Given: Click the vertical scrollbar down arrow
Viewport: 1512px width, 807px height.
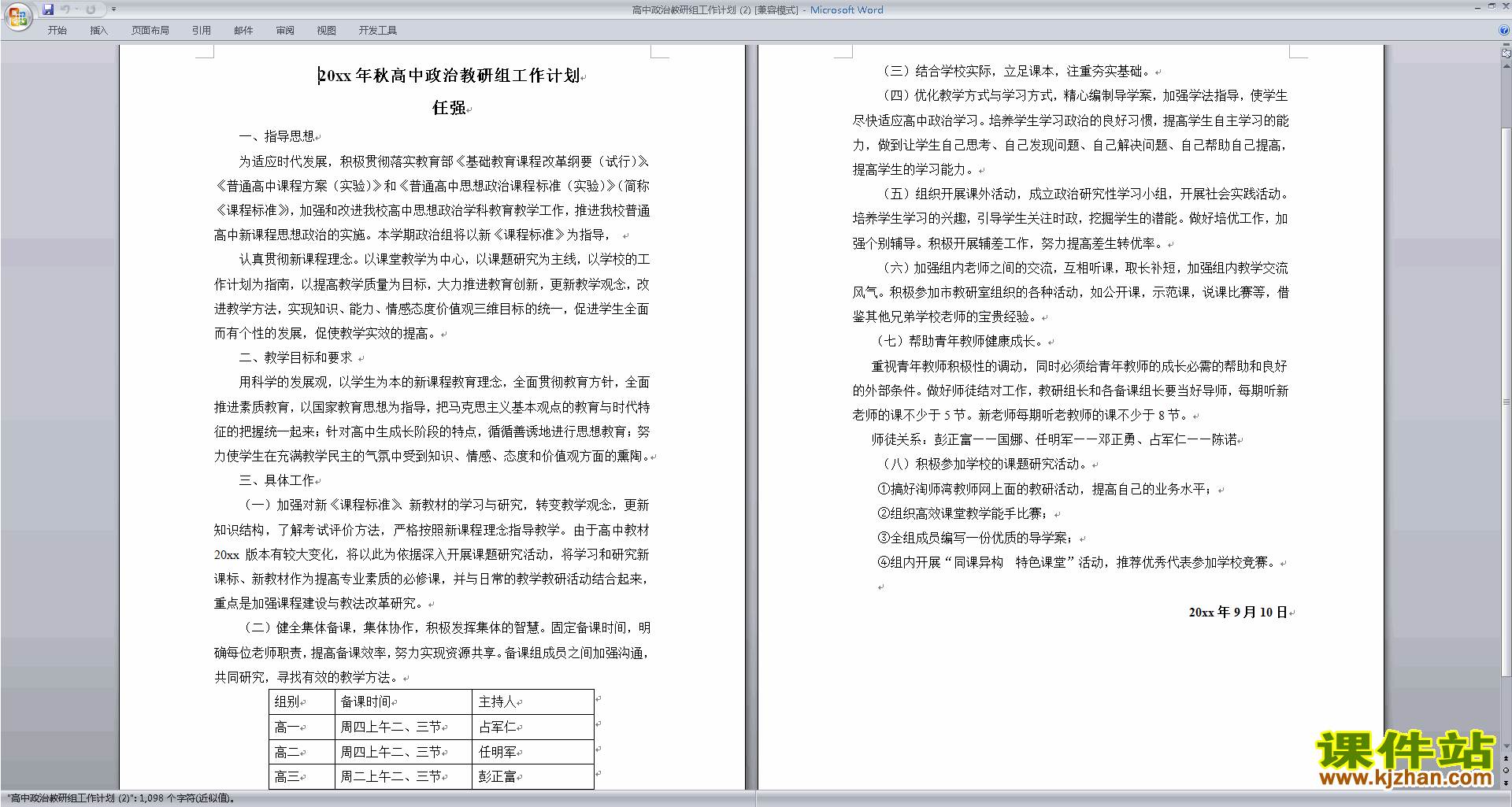Looking at the screenshot, I should pyautogui.click(x=1506, y=746).
